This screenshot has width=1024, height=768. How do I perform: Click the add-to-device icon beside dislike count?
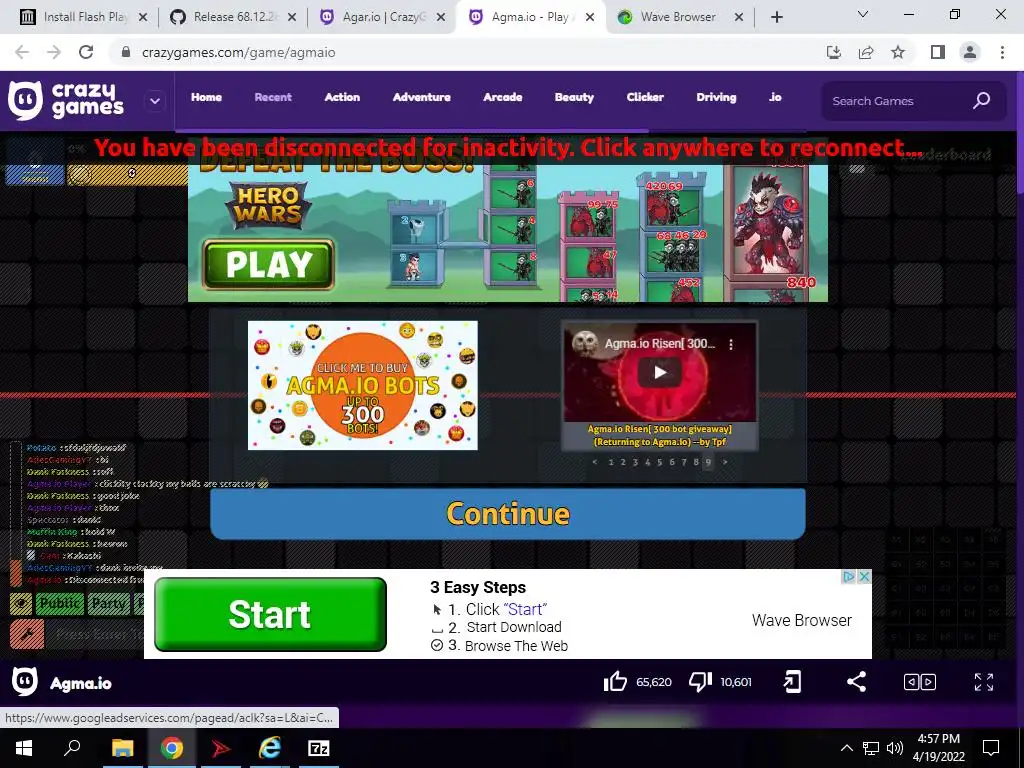792,682
